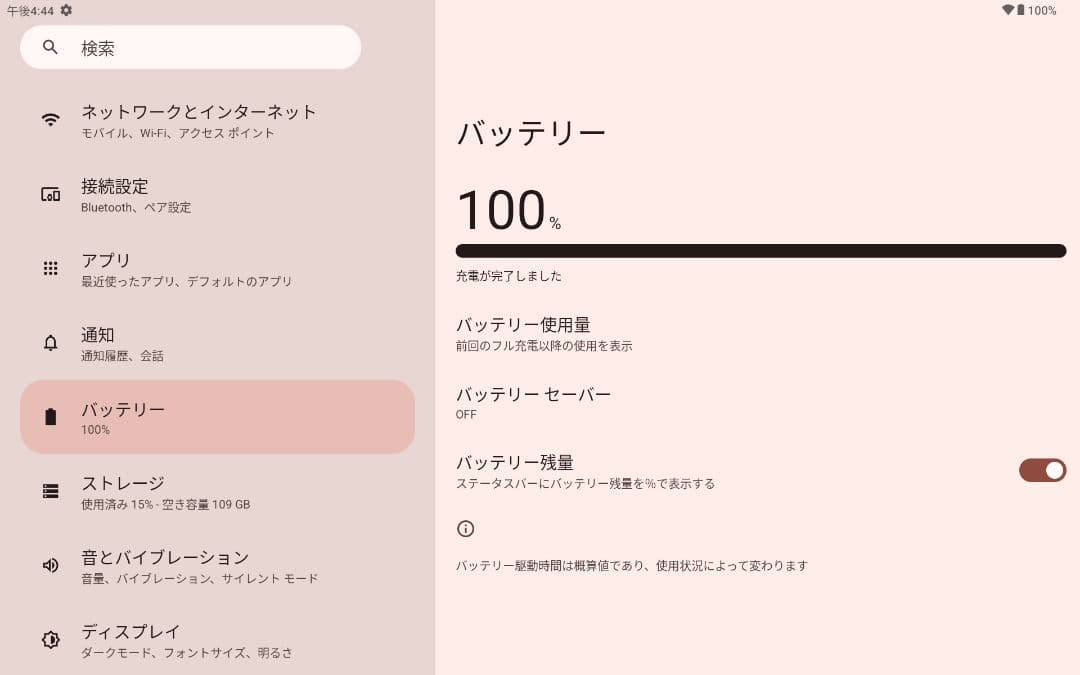The image size is (1080, 675).
Task: Select the speaker icon for 音とバイブレーション
Action: point(51,565)
